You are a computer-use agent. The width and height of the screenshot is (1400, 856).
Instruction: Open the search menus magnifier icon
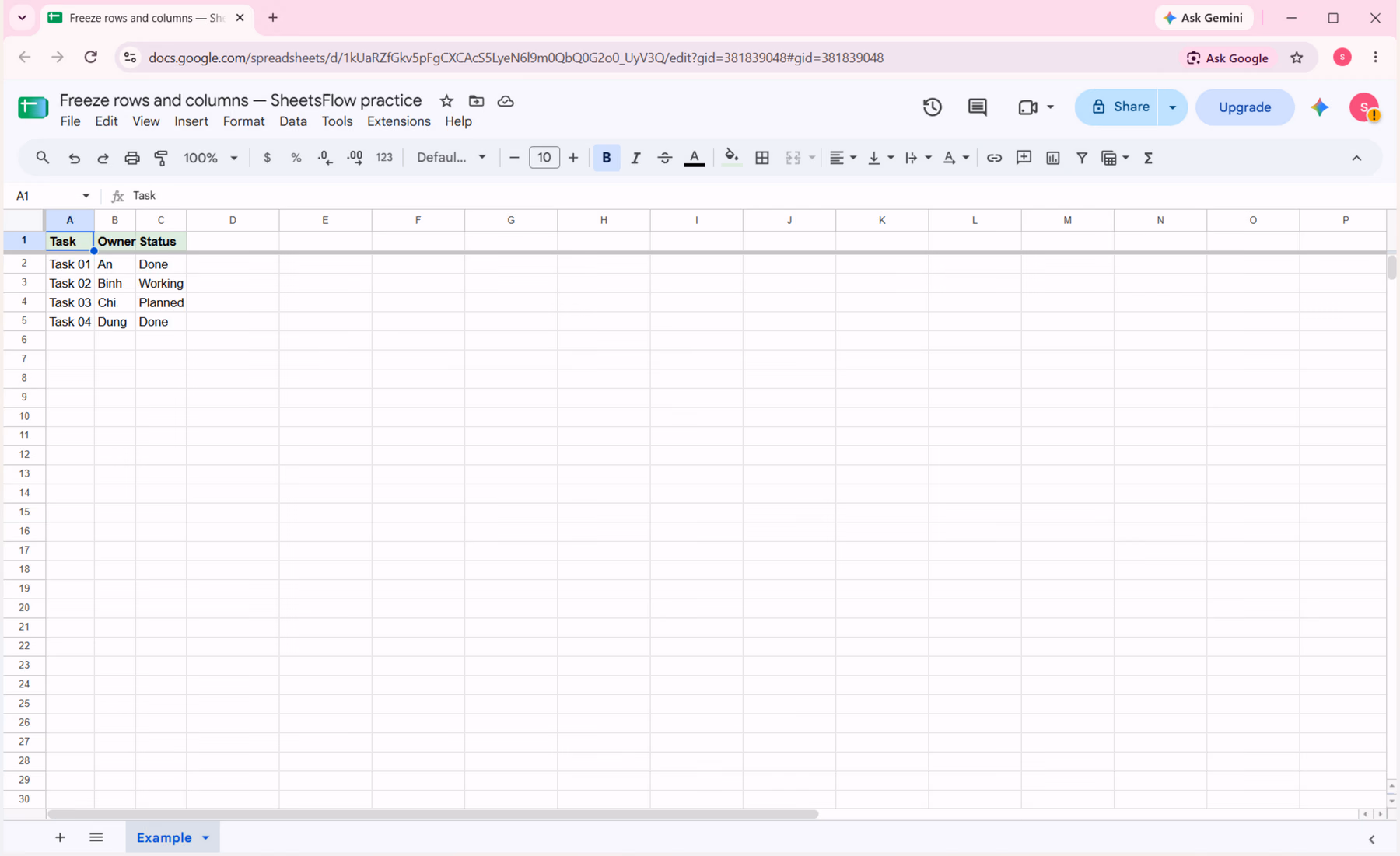tap(43, 158)
